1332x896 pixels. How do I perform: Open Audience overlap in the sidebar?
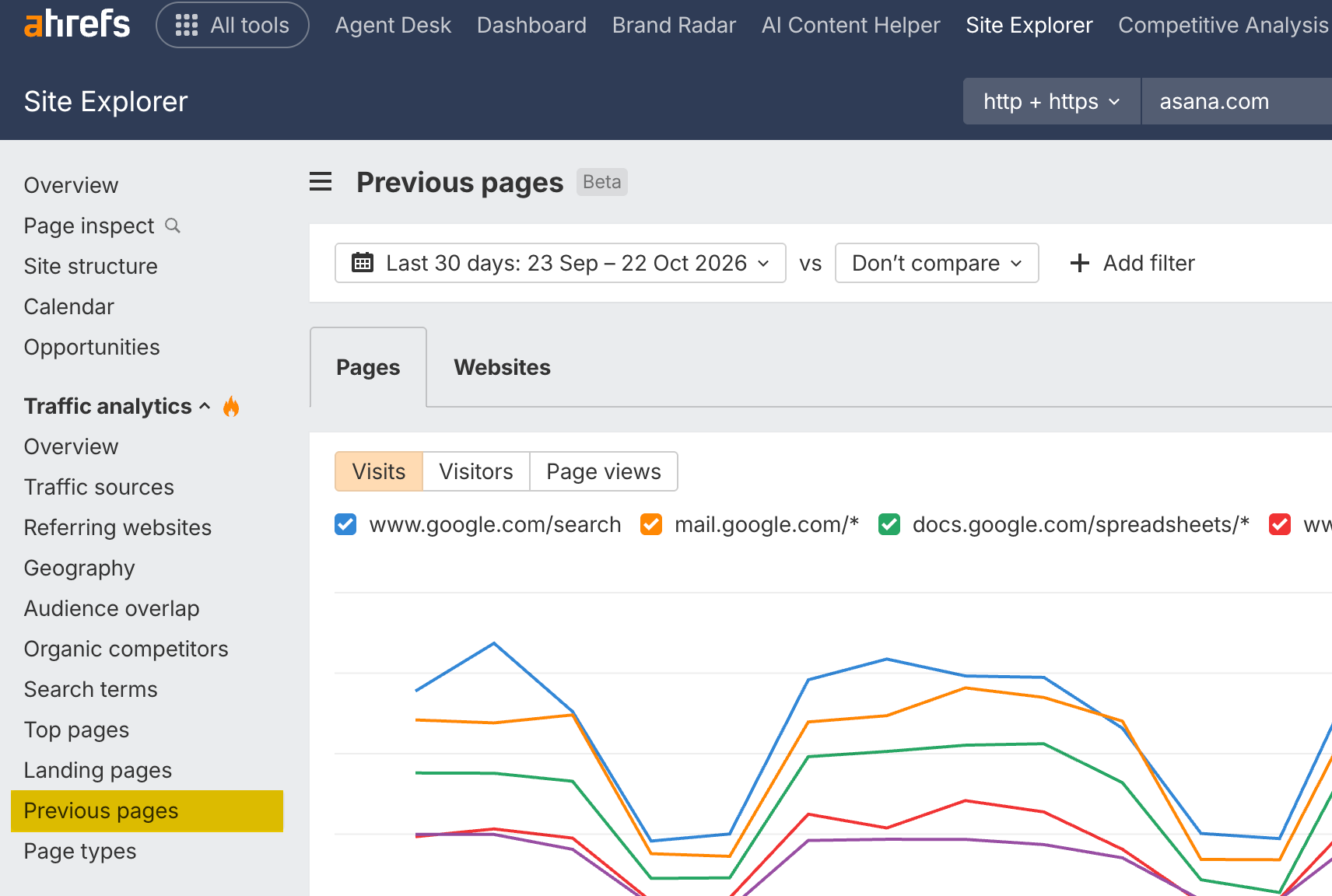coord(111,608)
